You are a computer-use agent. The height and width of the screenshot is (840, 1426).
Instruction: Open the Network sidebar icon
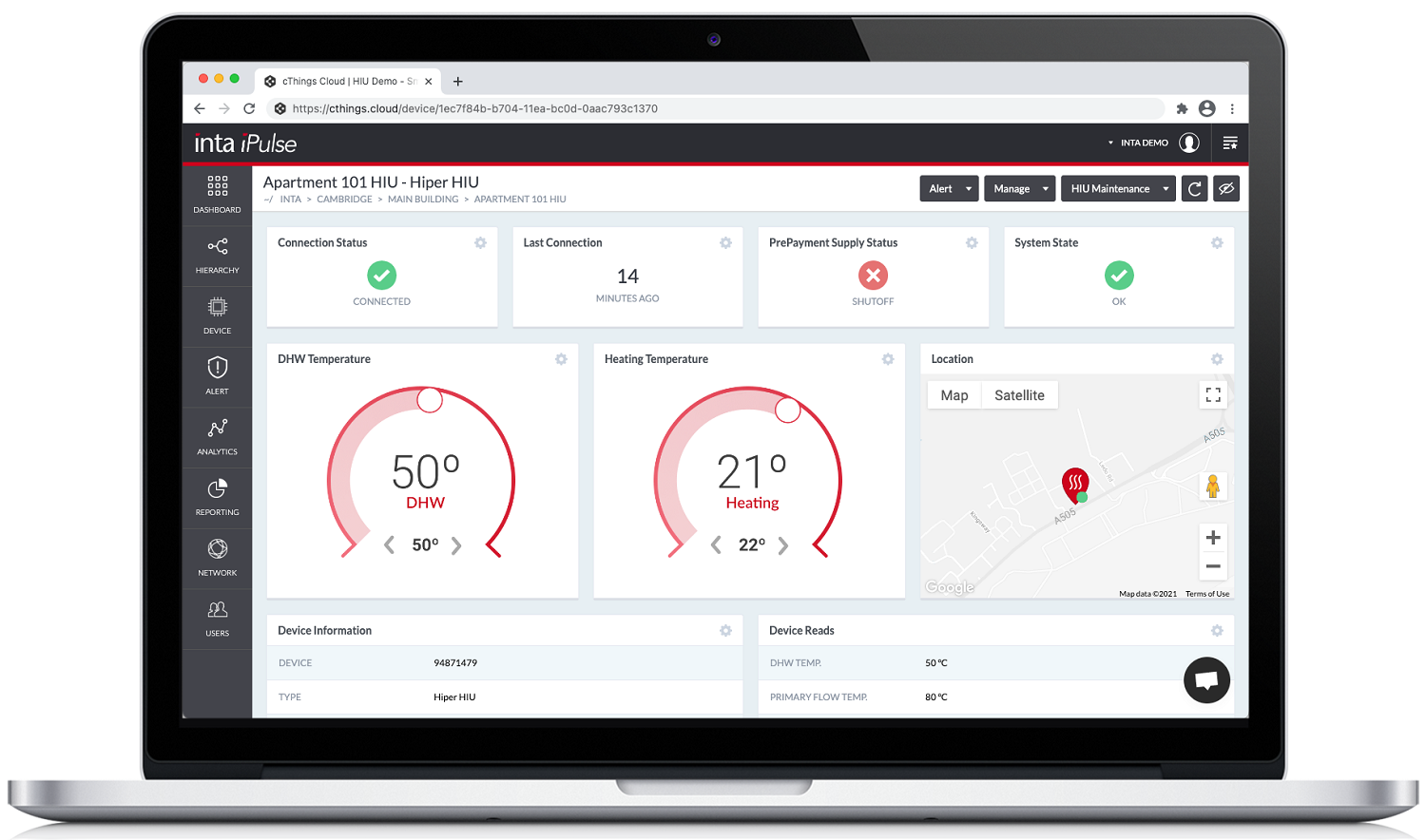pyautogui.click(x=217, y=558)
